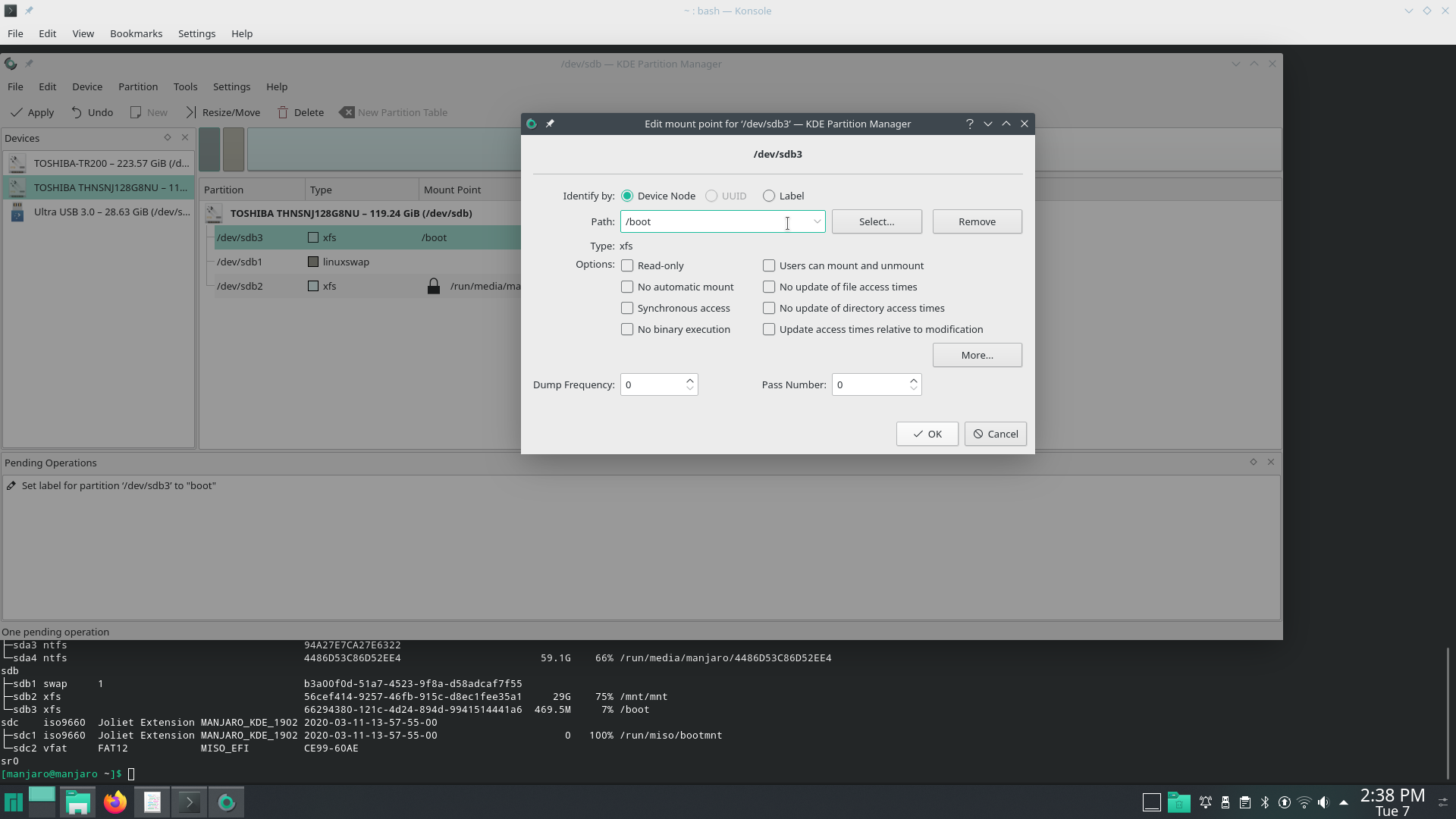Click the Delete toolbar button

pyautogui.click(x=301, y=112)
